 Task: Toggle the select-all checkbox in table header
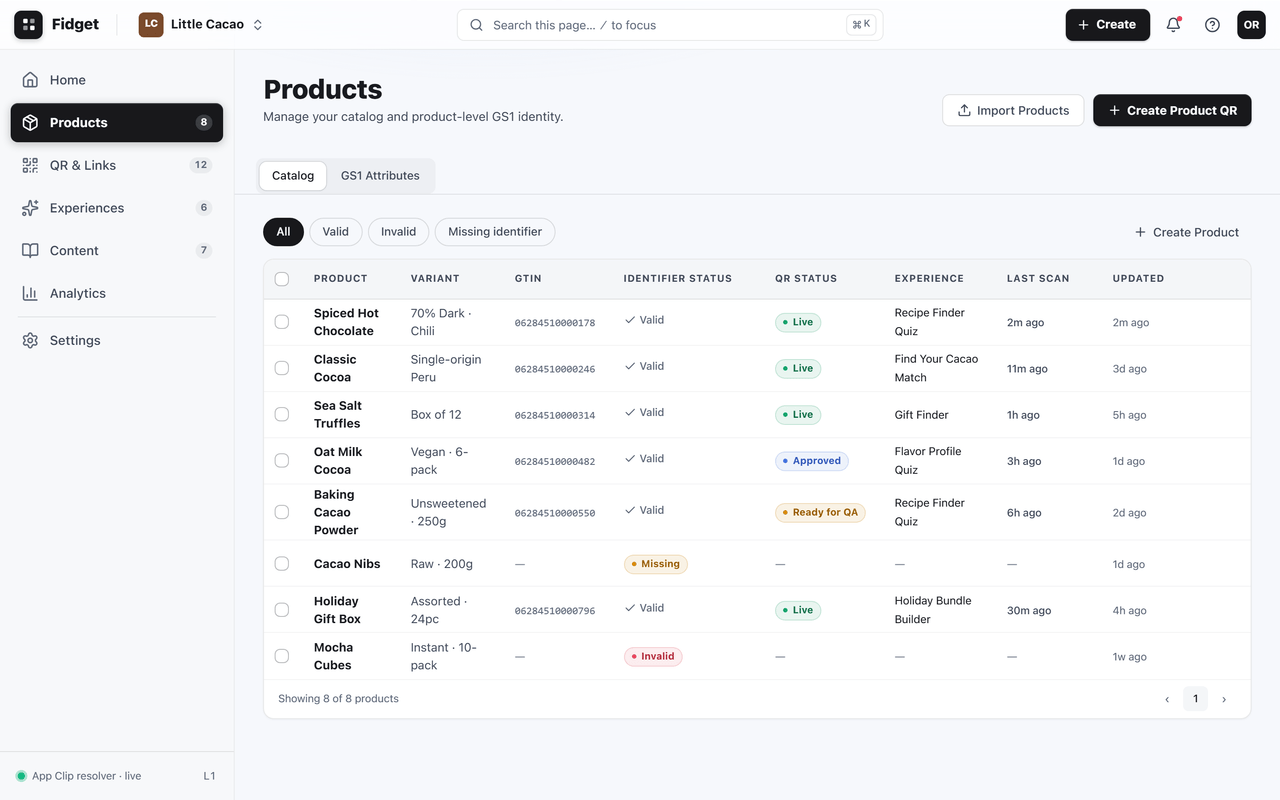click(x=282, y=279)
